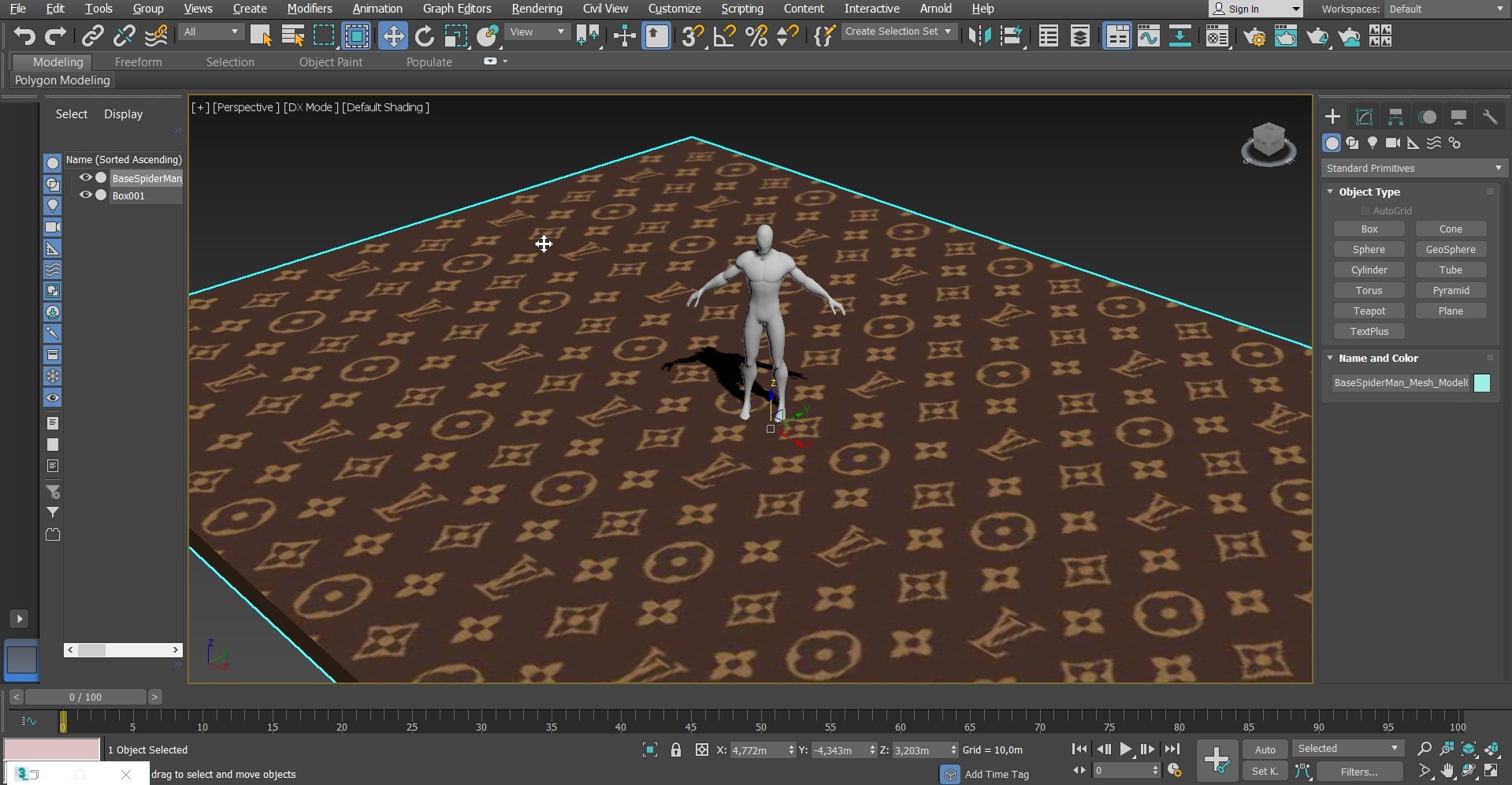1512x785 pixels.
Task: Click the object color swatch
Action: click(1481, 383)
